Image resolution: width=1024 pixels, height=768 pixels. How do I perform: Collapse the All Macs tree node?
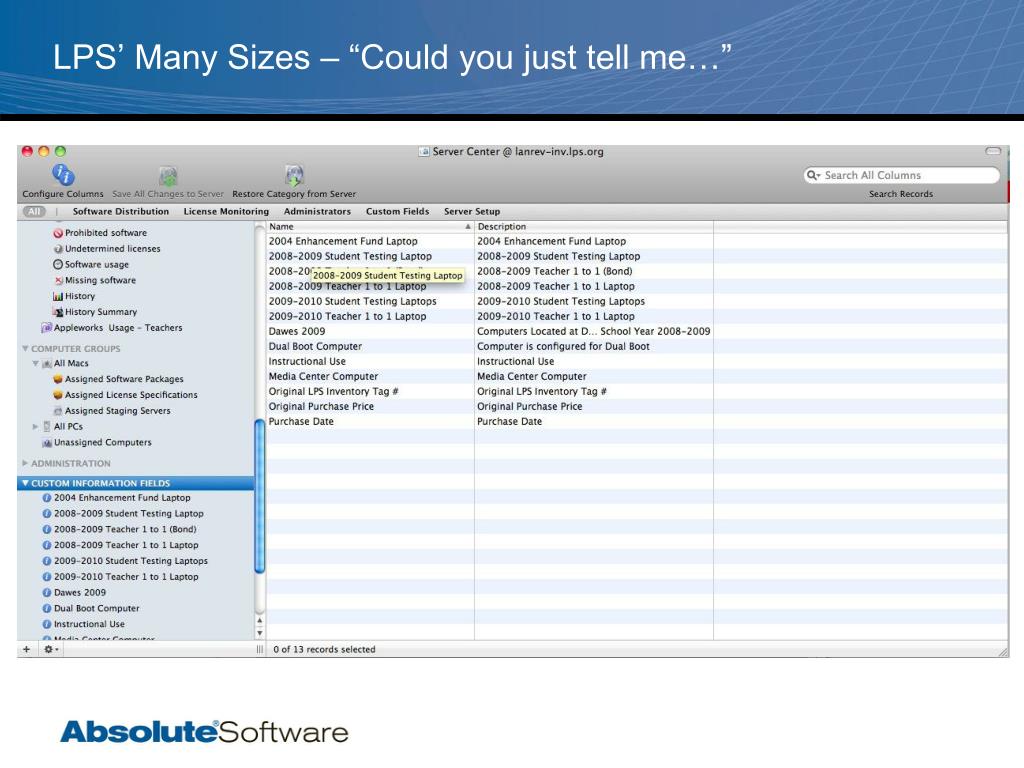[35, 363]
